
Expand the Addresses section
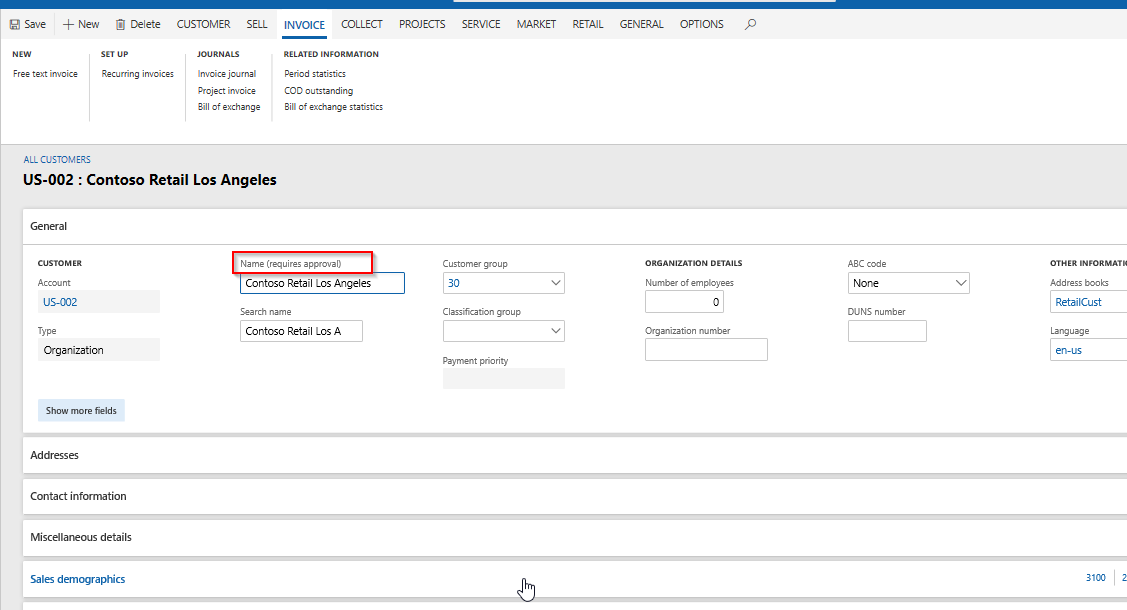(54, 455)
